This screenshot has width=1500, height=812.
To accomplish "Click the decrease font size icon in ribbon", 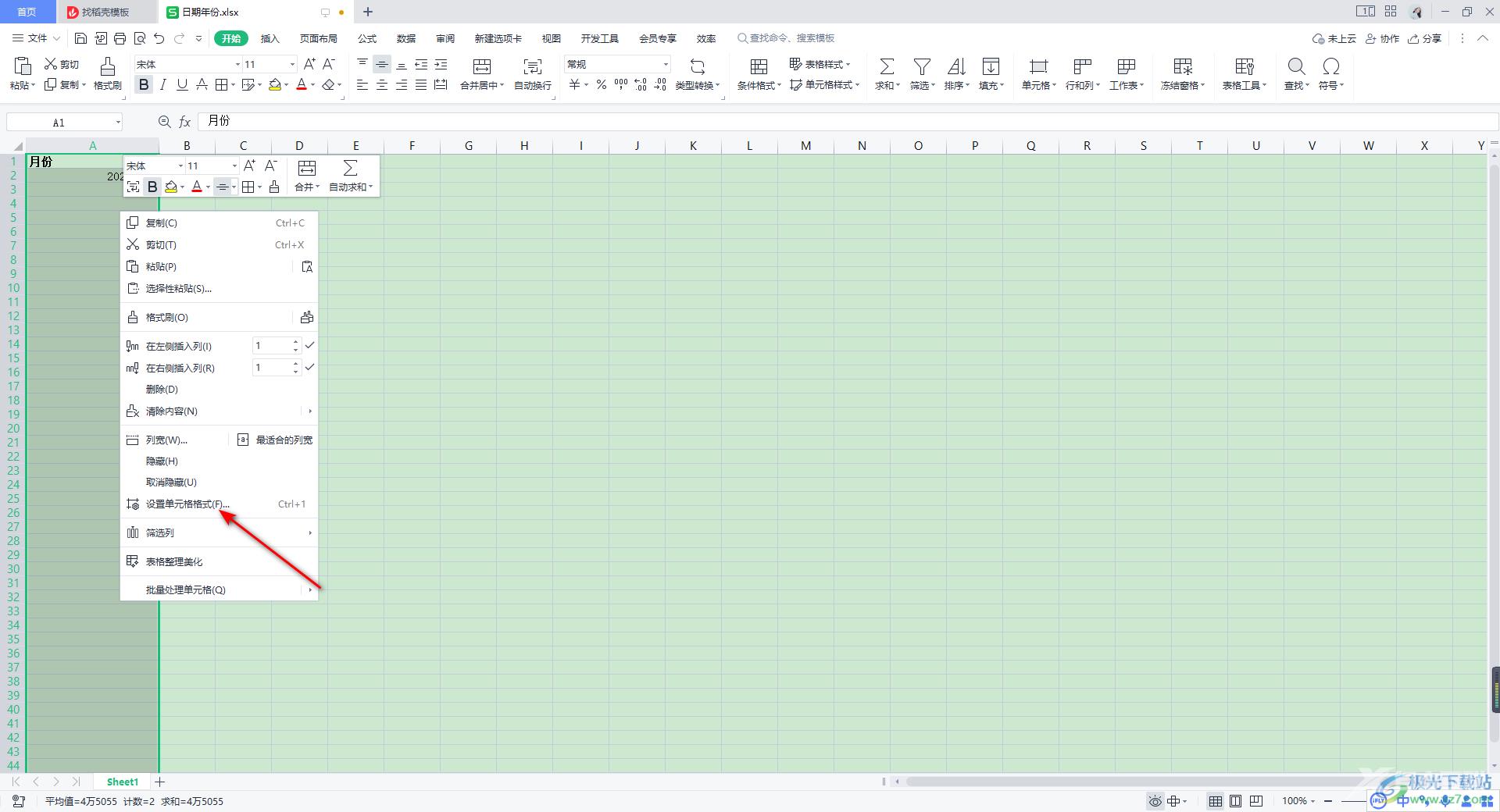I will click(329, 64).
